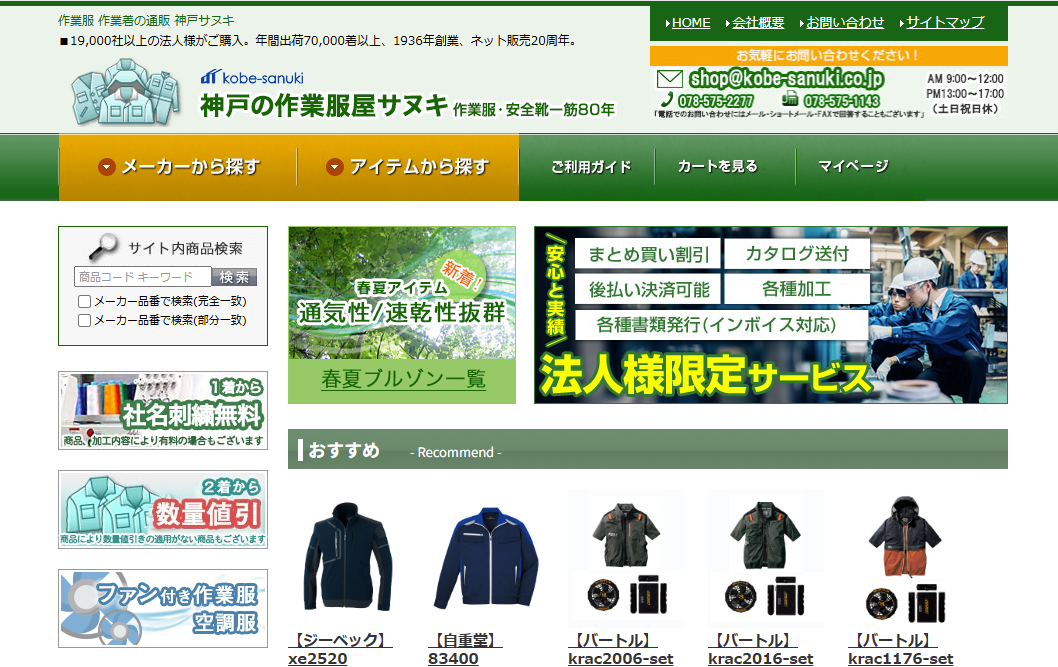Enable メーカー品番で検索(完全一致) checkbox
Viewport: 1058px width, 667px height.
click(x=84, y=301)
